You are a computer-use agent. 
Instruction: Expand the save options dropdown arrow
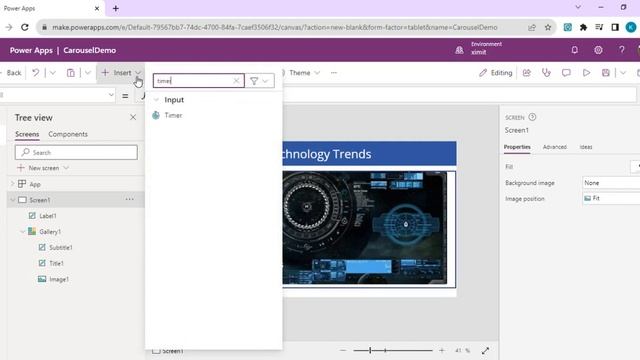tap(623, 73)
